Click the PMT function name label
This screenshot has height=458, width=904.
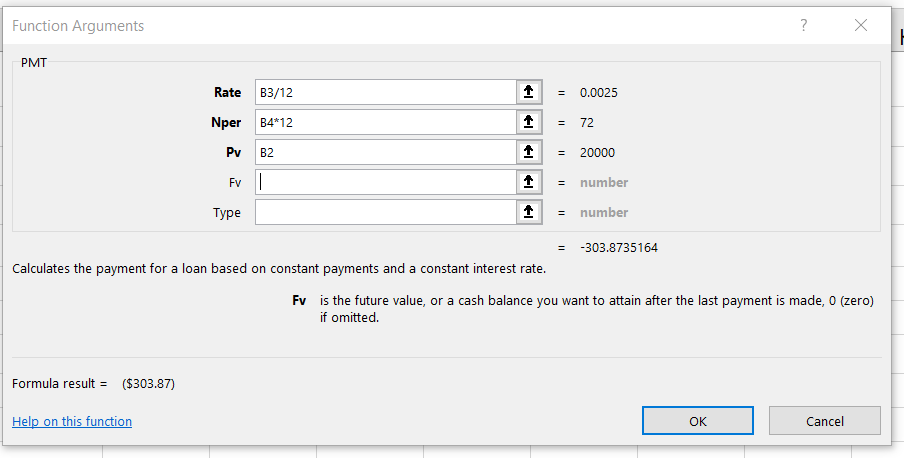pos(34,62)
